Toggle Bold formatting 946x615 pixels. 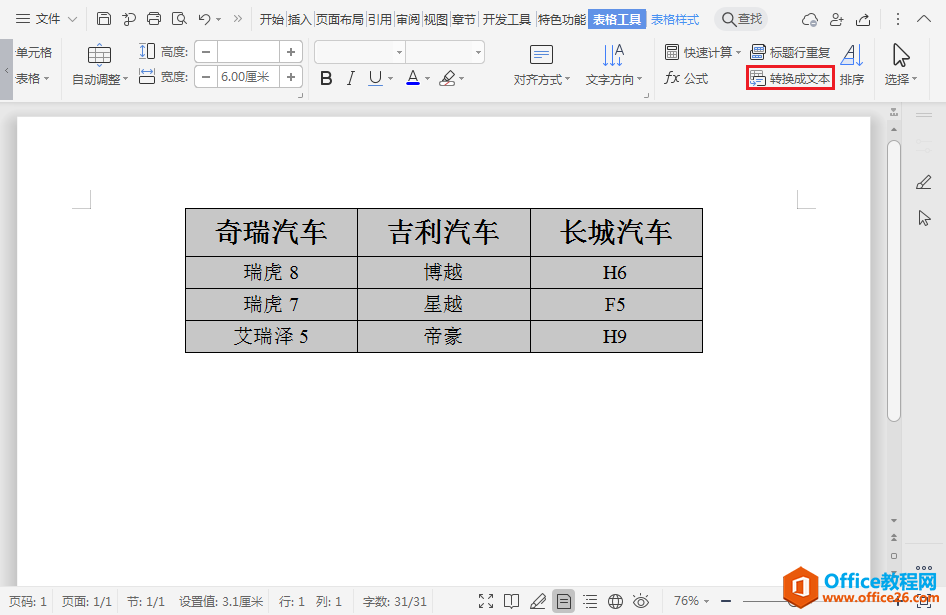click(x=326, y=78)
